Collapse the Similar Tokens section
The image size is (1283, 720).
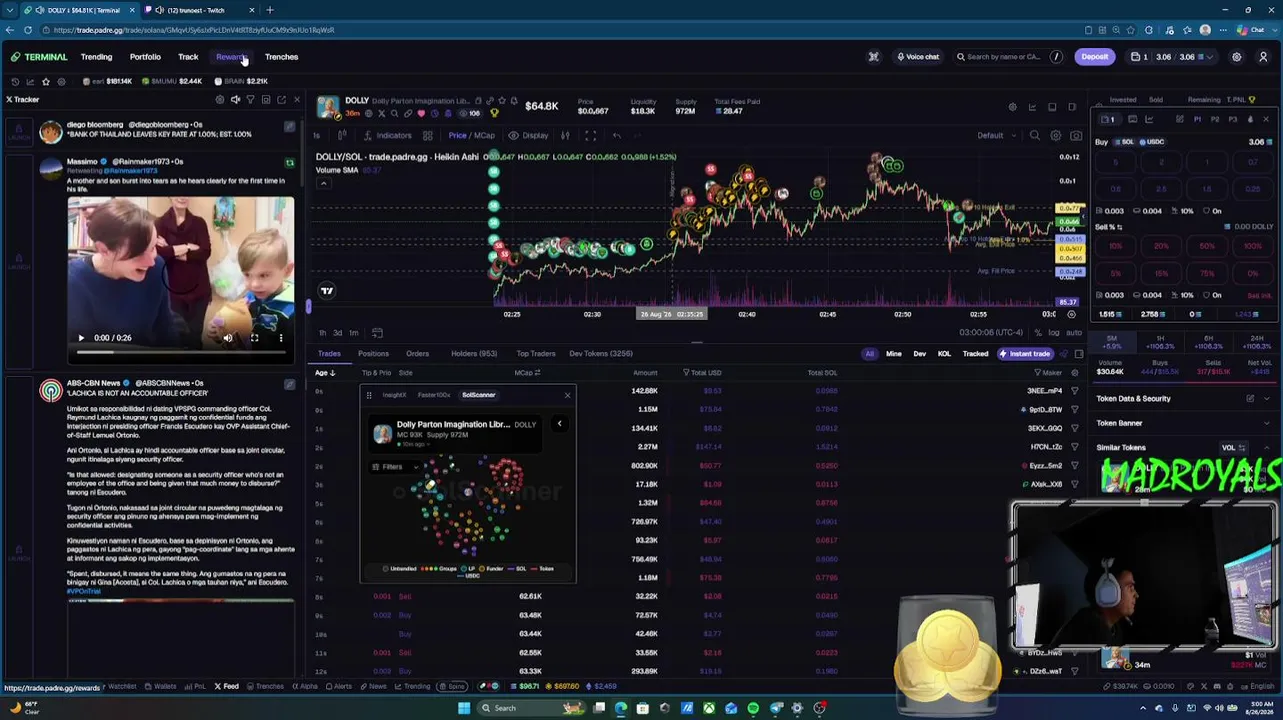click(x=1266, y=448)
